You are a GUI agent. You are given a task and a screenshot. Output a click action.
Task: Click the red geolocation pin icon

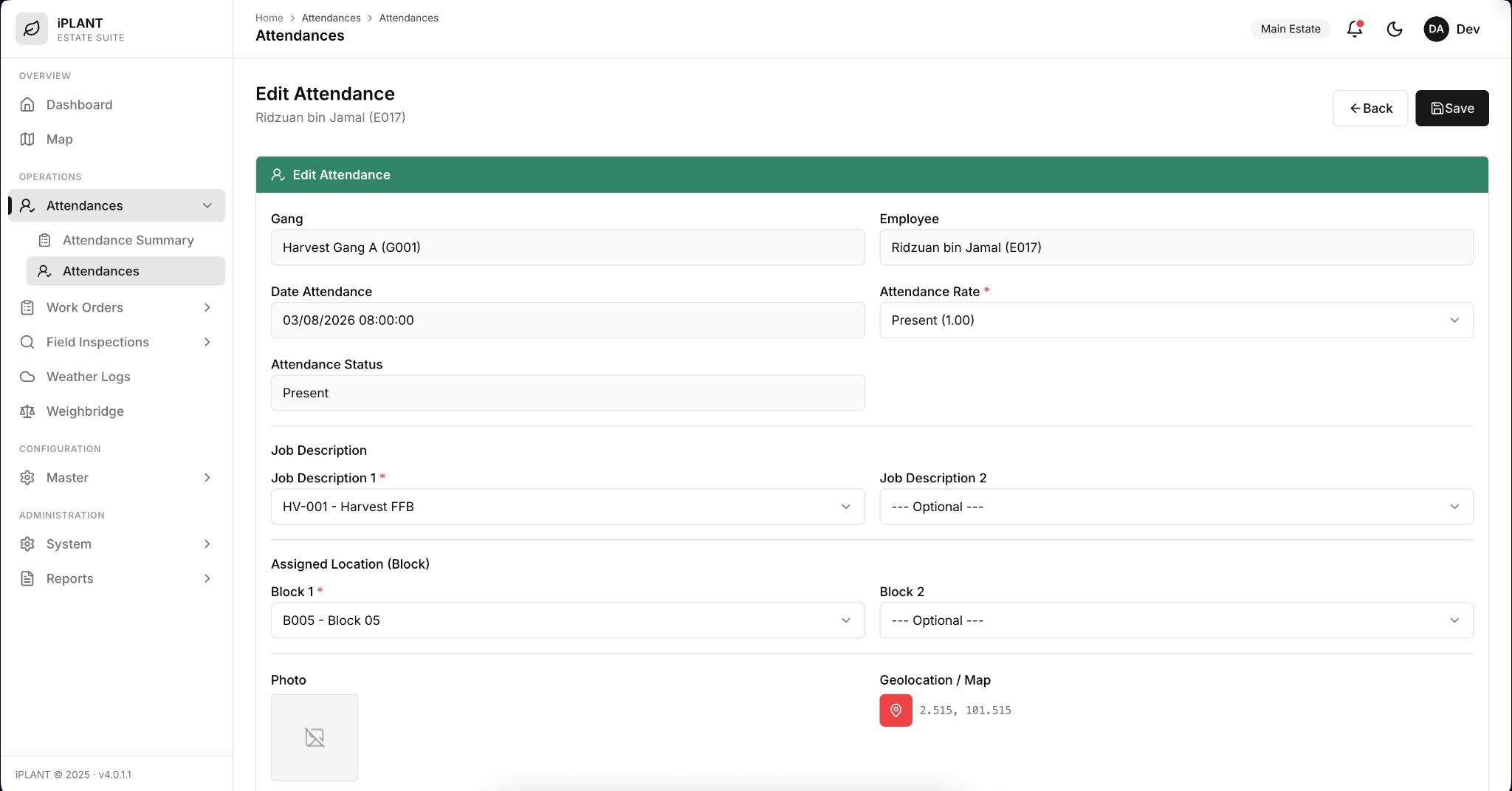(896, 710)
